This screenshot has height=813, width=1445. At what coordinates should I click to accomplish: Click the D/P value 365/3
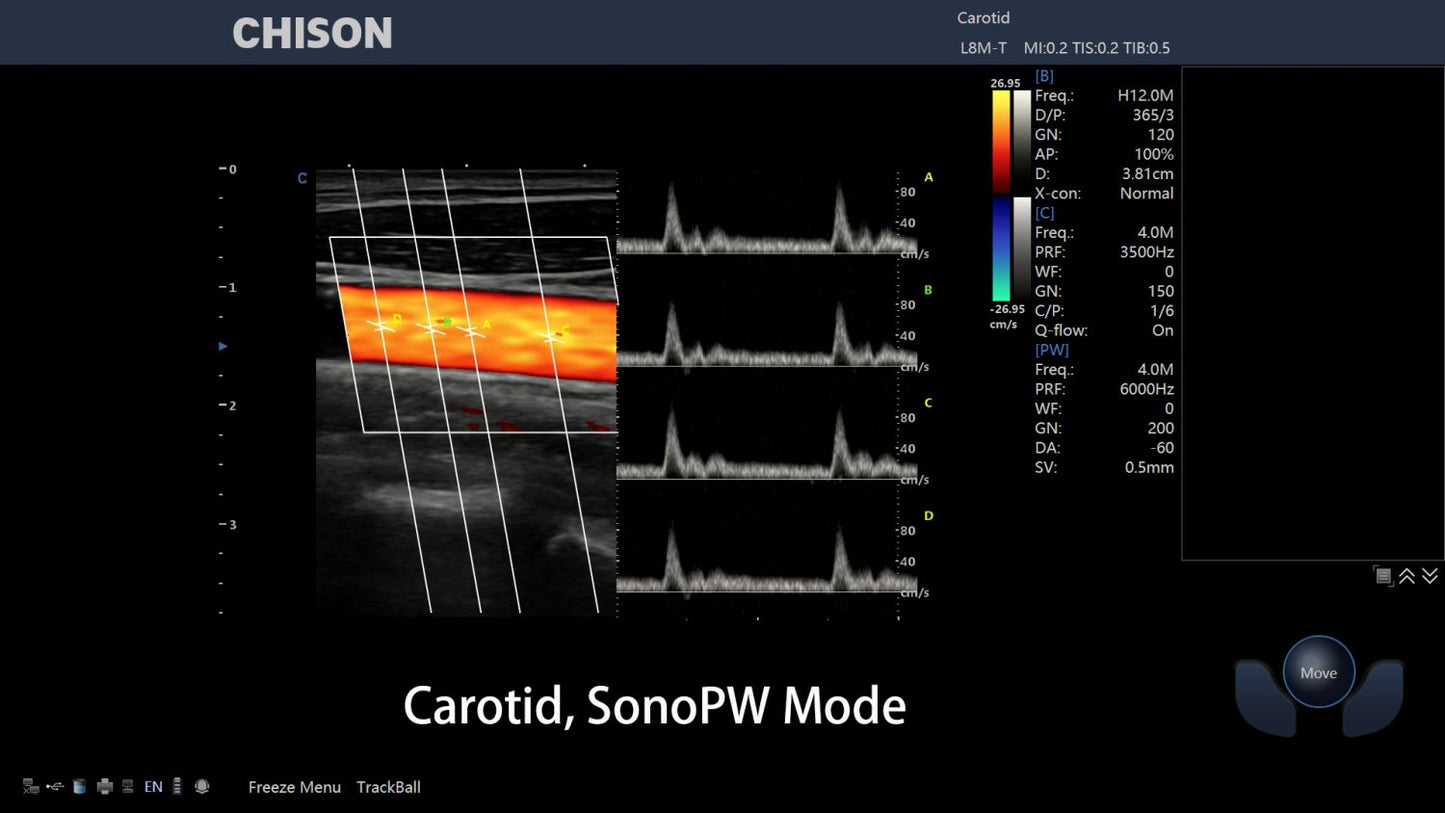click(1153, 115)
